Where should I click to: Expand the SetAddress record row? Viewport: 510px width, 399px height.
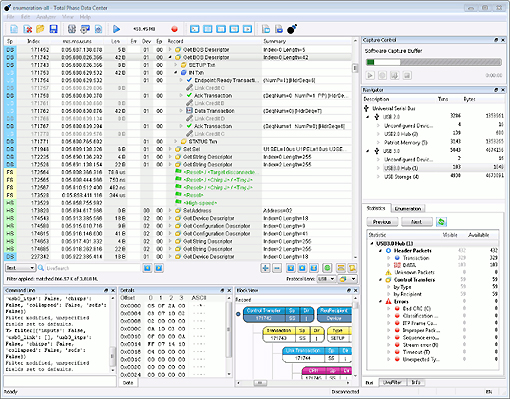coord(170,211)
